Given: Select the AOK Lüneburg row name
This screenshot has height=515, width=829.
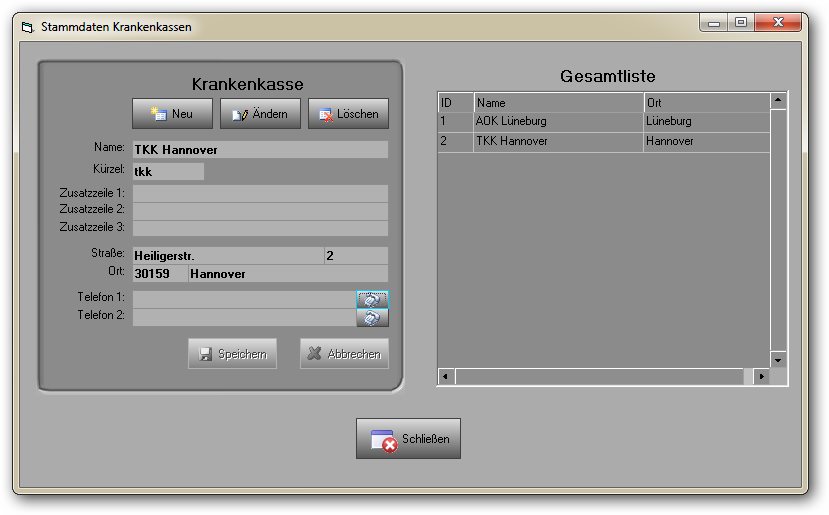Looking at the screenshot, I should [x=558, y=122].
